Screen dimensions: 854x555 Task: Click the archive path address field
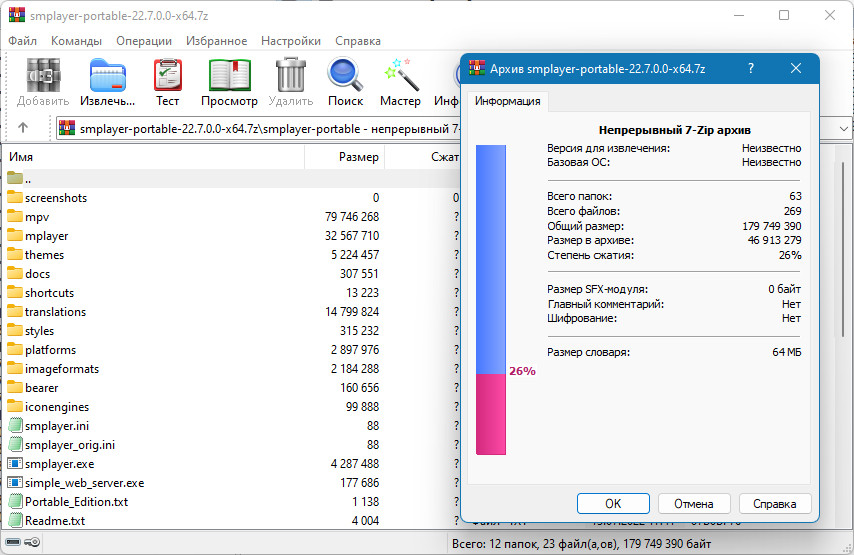click(259, 129)
